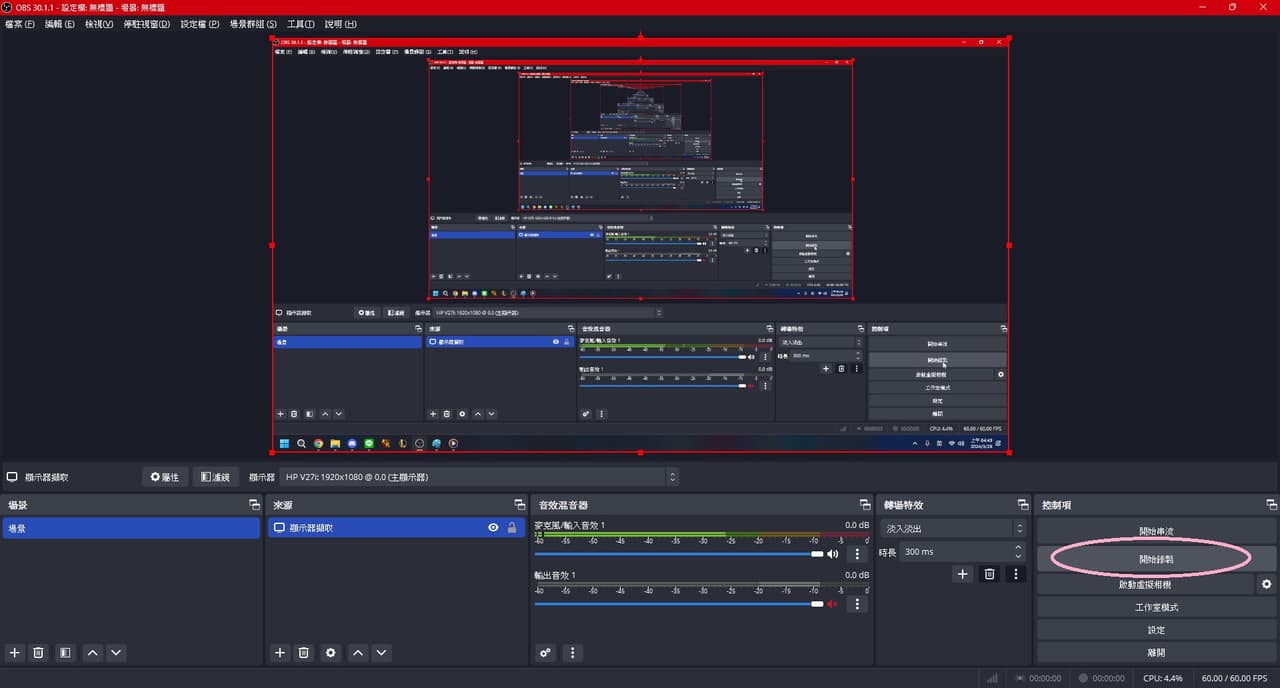
Task: Open advanced audio properties gears icon
Action: point(545,652)
